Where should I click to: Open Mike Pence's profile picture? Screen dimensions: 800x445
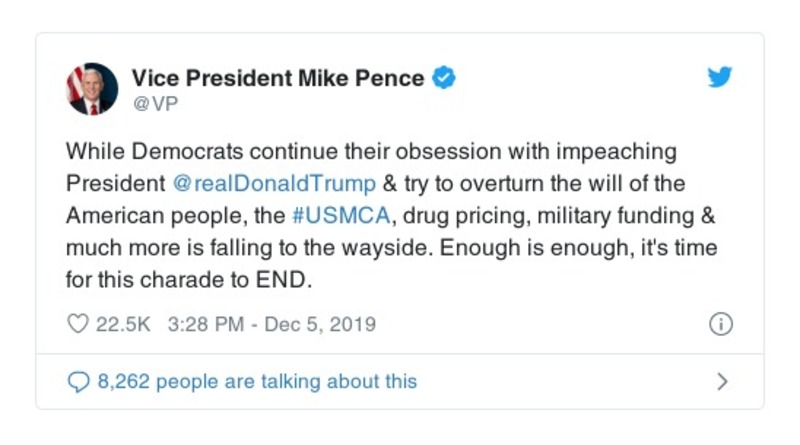click(x=92, y=88)
